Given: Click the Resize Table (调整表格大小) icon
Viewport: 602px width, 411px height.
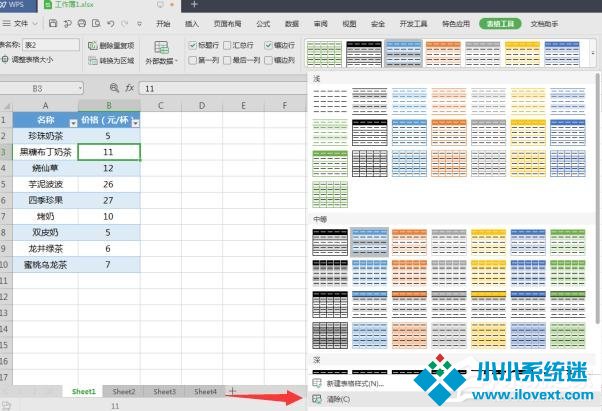Looking at the screenshot, I should point(5,61).
